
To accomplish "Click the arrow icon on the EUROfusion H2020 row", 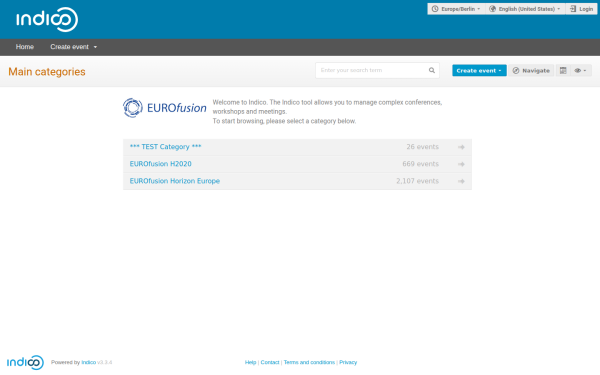I will point(461,164).
